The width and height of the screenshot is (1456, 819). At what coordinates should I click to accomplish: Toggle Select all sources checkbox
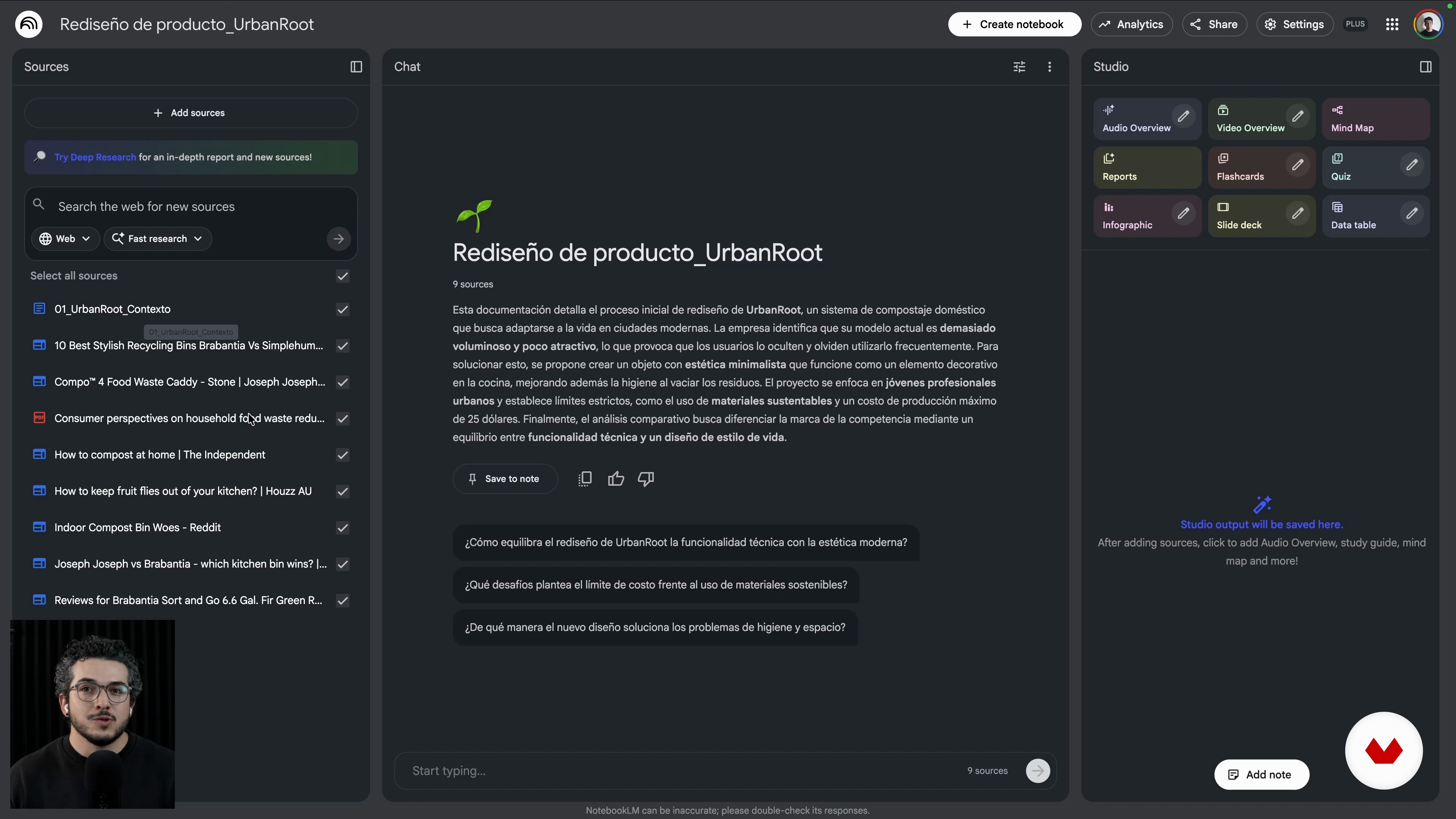[x=342, y=276]
